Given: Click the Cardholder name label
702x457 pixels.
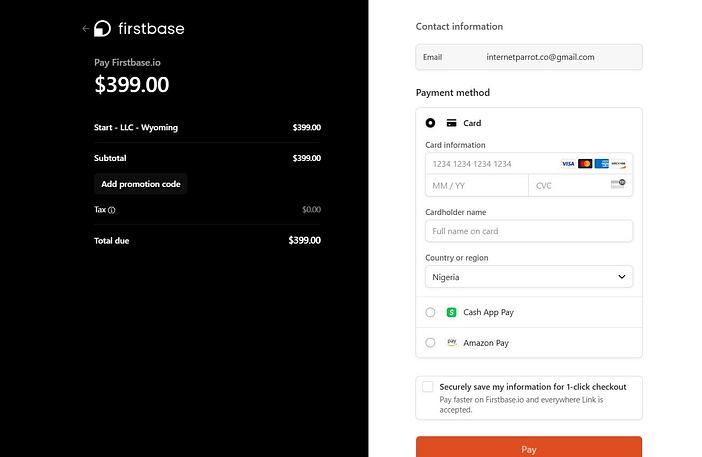Looking at the screenshot, I should click(x=456, y=212).
